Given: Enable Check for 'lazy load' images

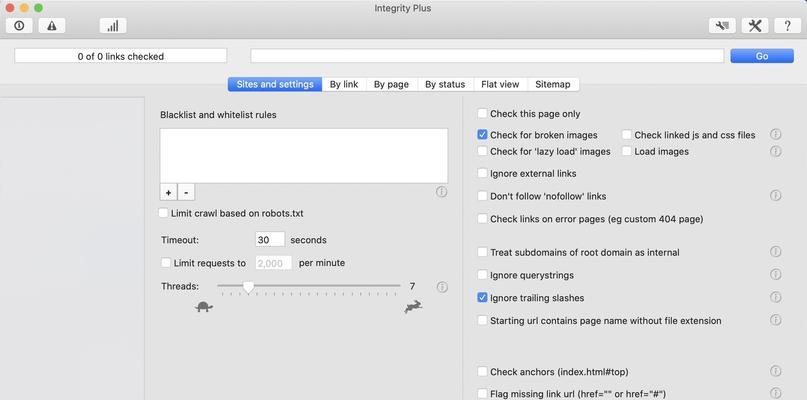Looking at the screenshot, I should click(x=482, y=151).
